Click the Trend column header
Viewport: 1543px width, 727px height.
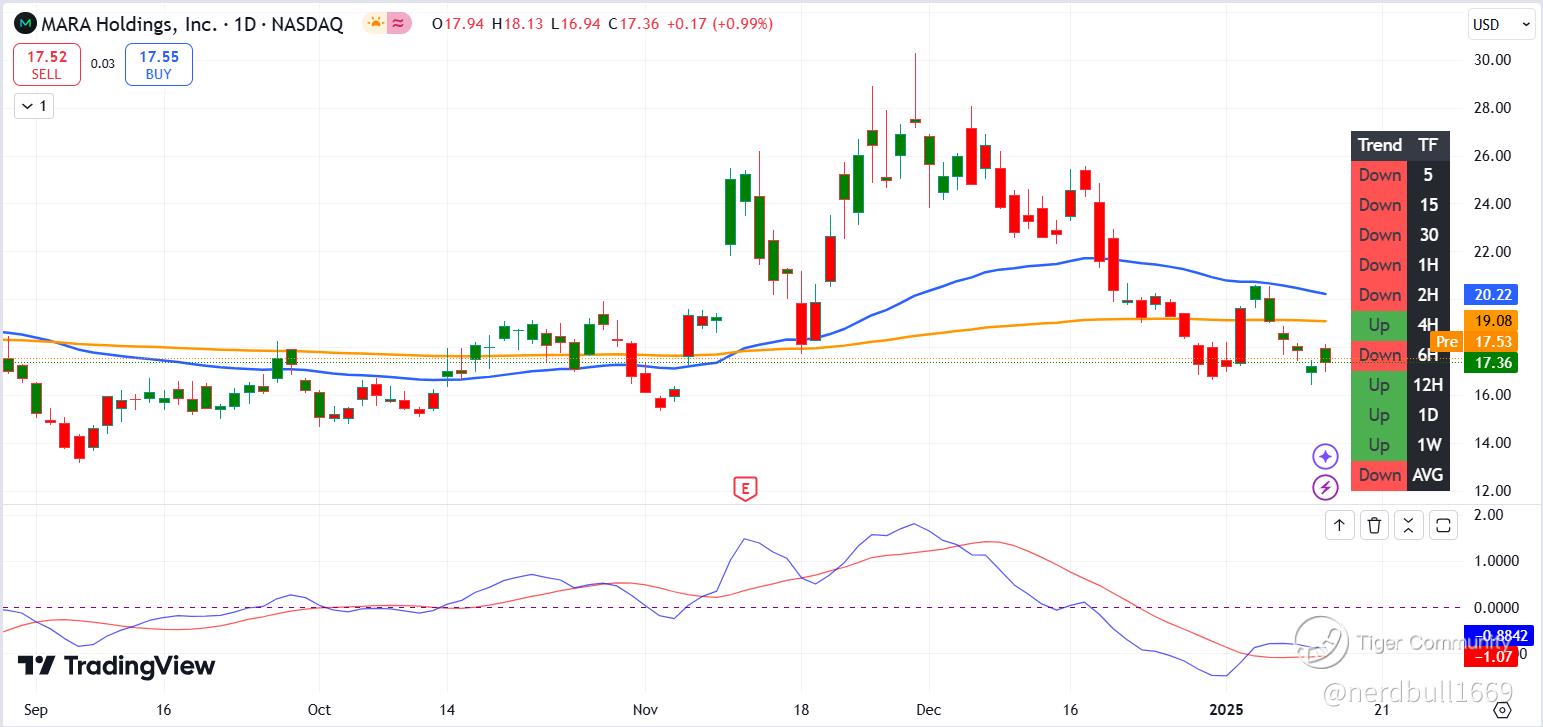[1379, 145]
